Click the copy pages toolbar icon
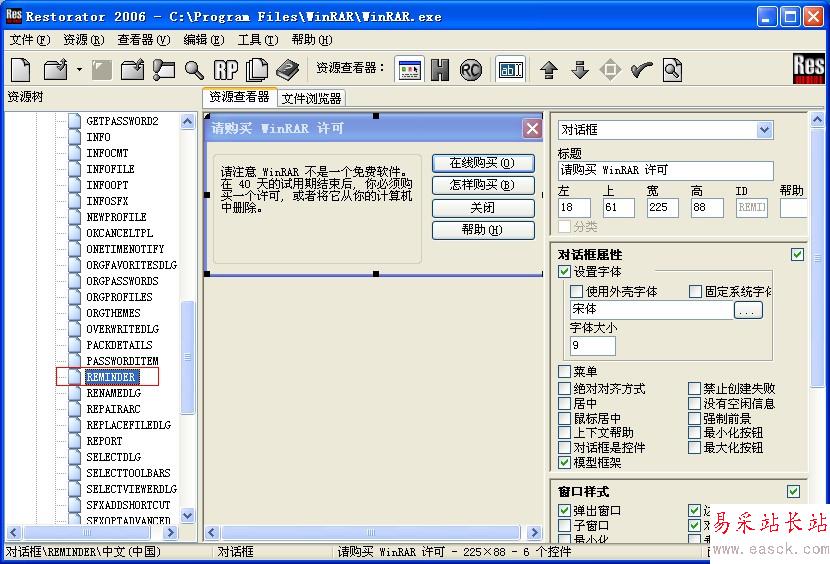The height and width of the screenshot is (564, 830). click(257, 69)
